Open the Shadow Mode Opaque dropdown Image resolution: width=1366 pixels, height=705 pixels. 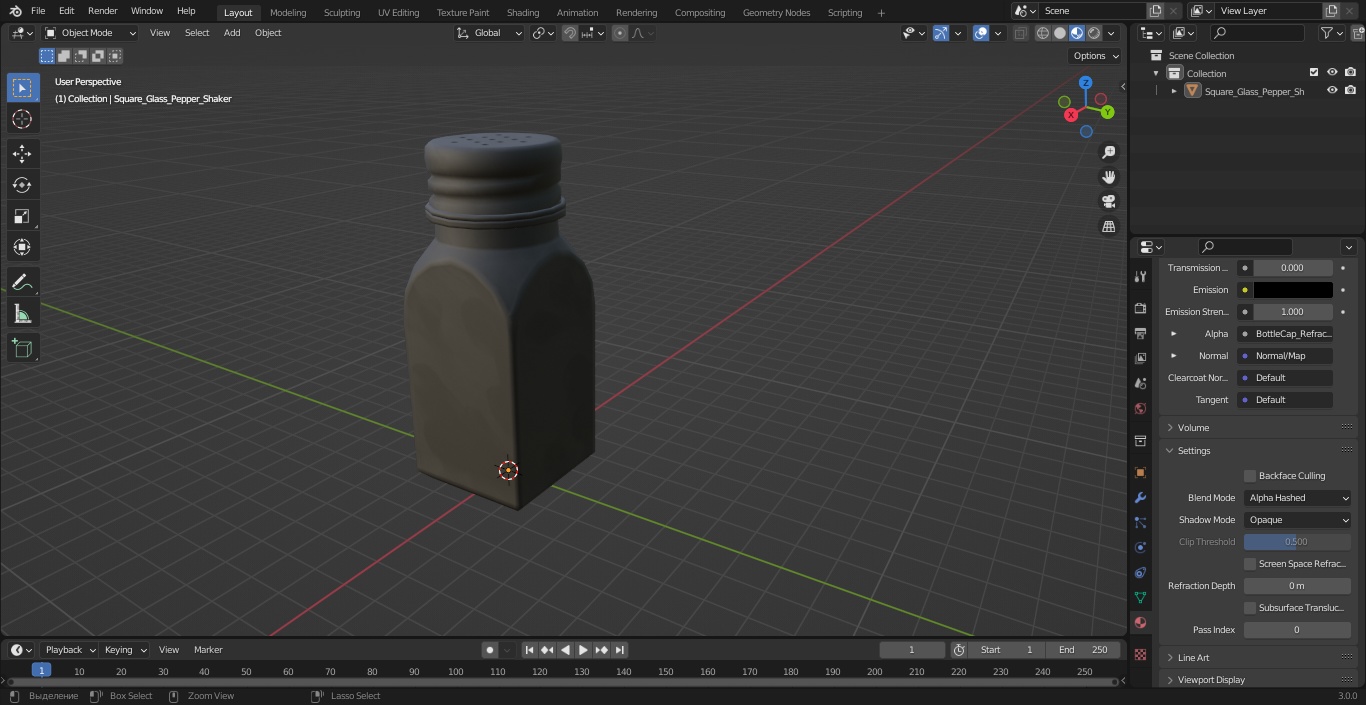(1297, 520)
